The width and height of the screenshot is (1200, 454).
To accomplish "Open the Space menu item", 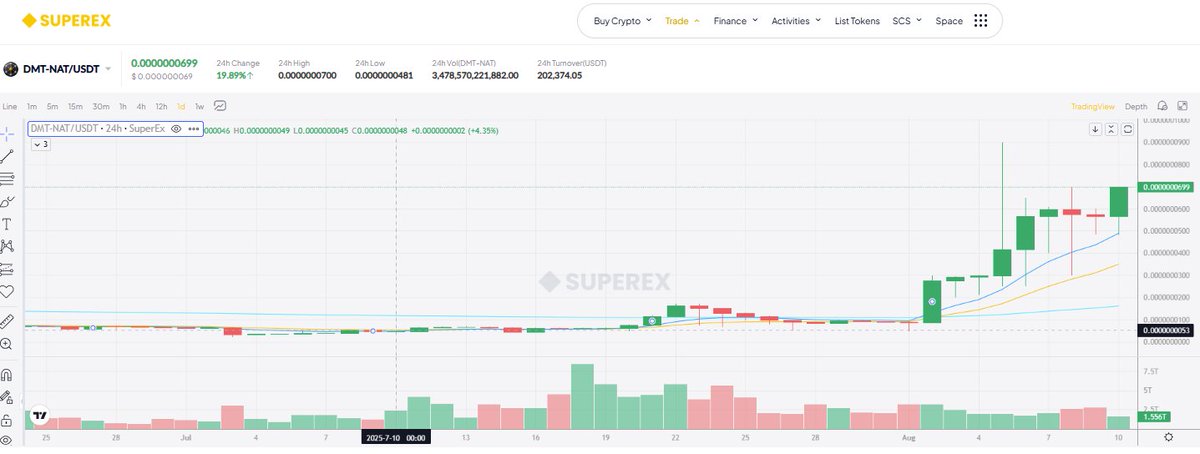I will pos(949,20).
